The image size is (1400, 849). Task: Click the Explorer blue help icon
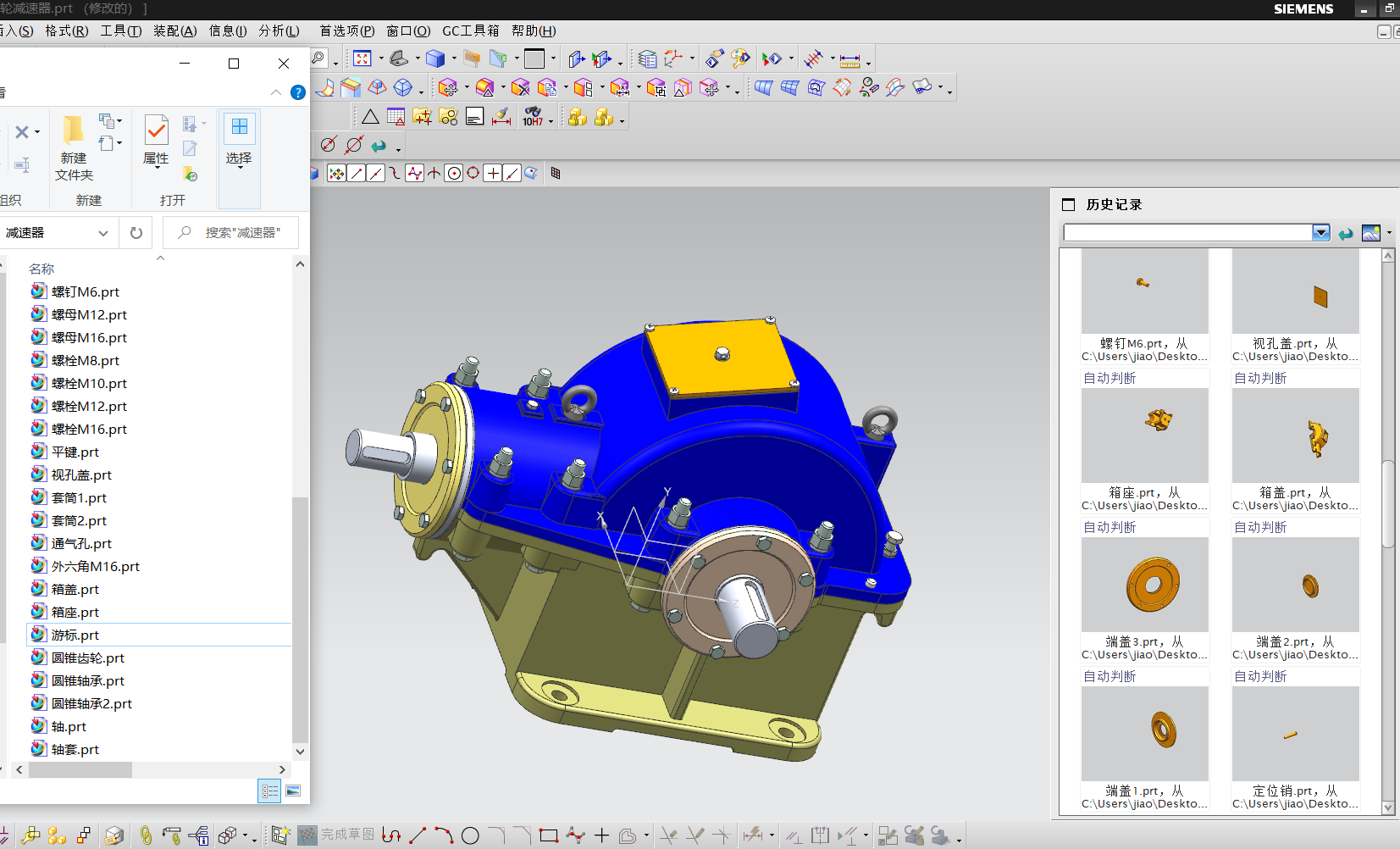297,92
